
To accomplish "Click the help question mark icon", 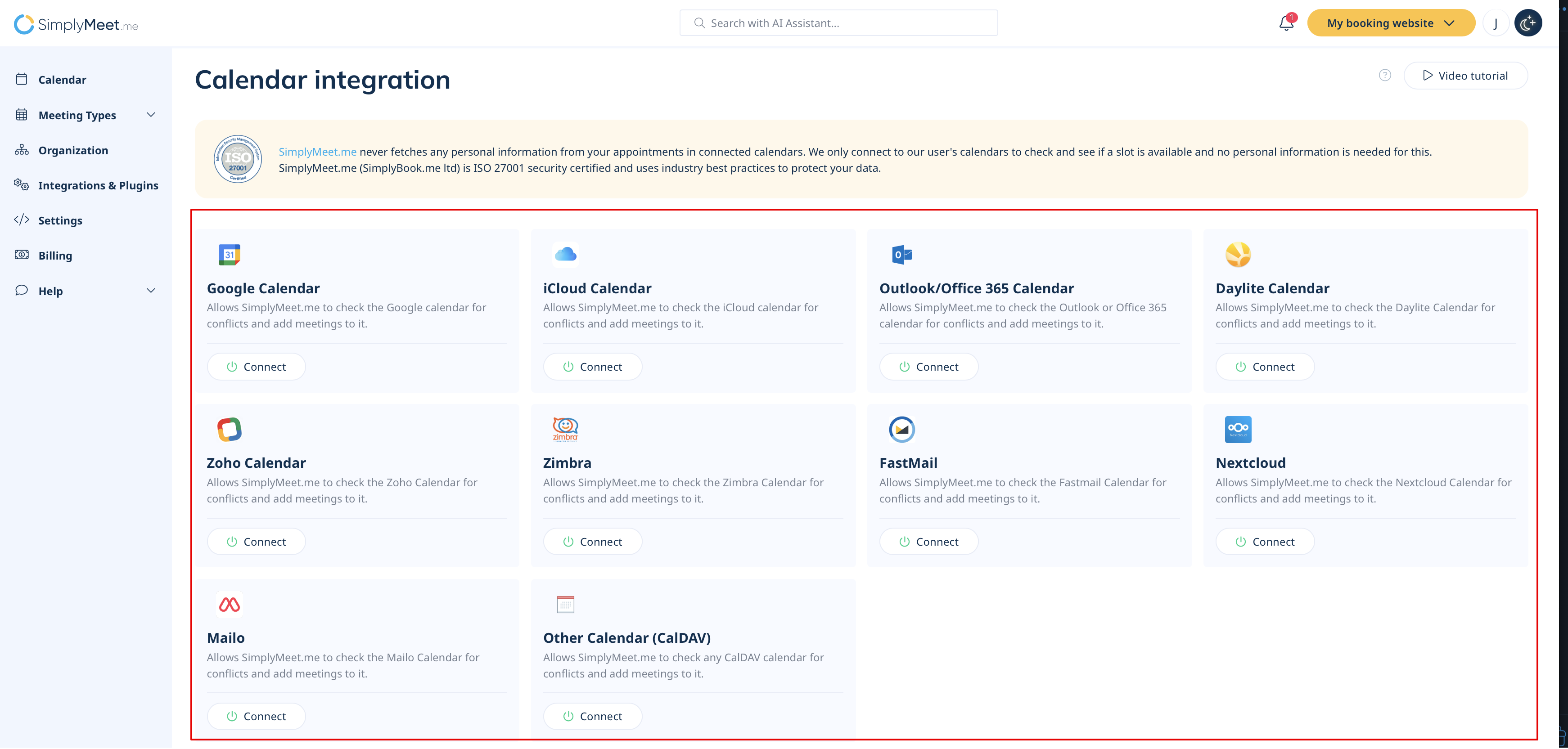I will coord(1385,76).
